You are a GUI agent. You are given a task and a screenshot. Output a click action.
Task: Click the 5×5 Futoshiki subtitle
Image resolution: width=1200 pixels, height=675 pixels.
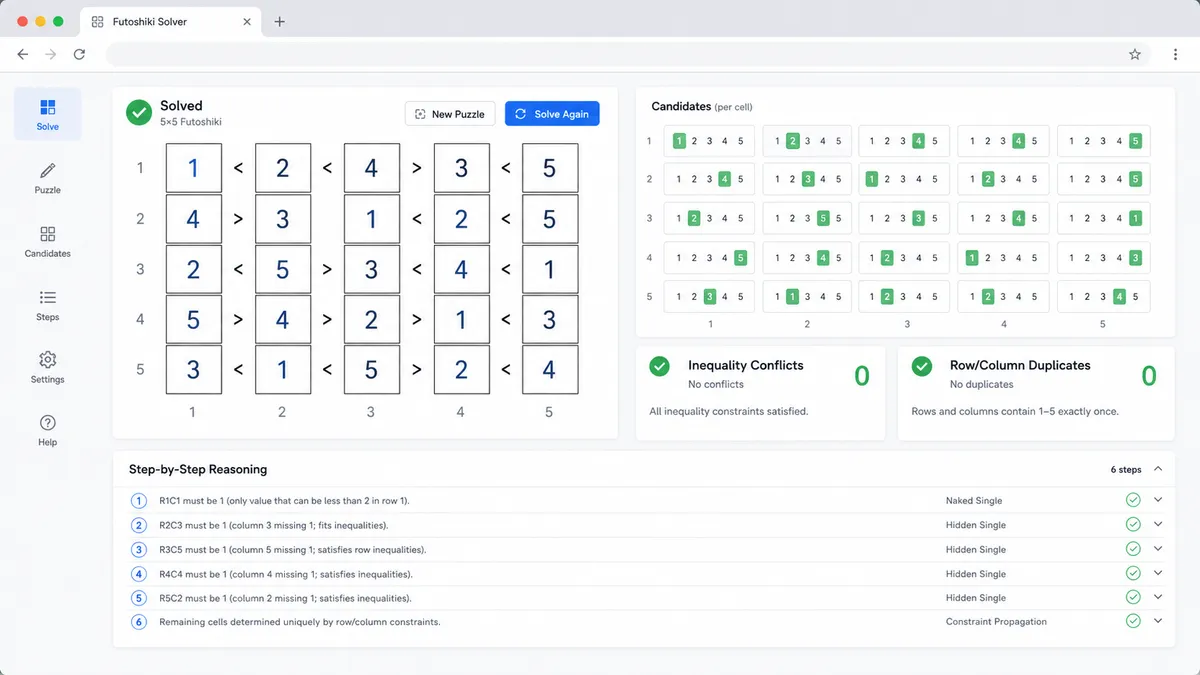191,122
